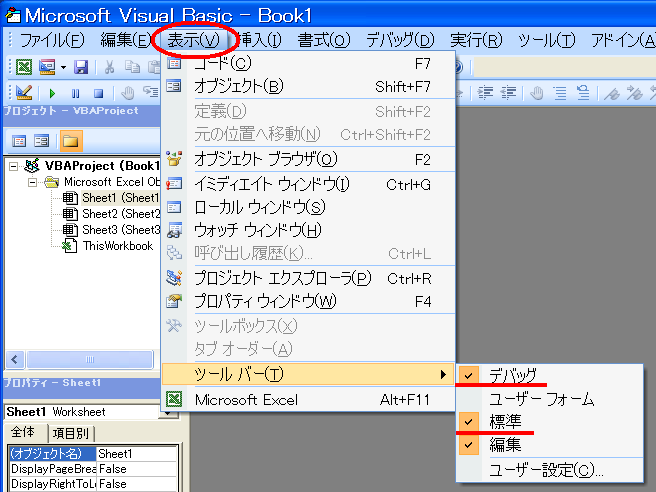Viewport: 656px width, 492px height.
Task: Check the ユーザー フォーム toolbar option
Action: (550, 399)
